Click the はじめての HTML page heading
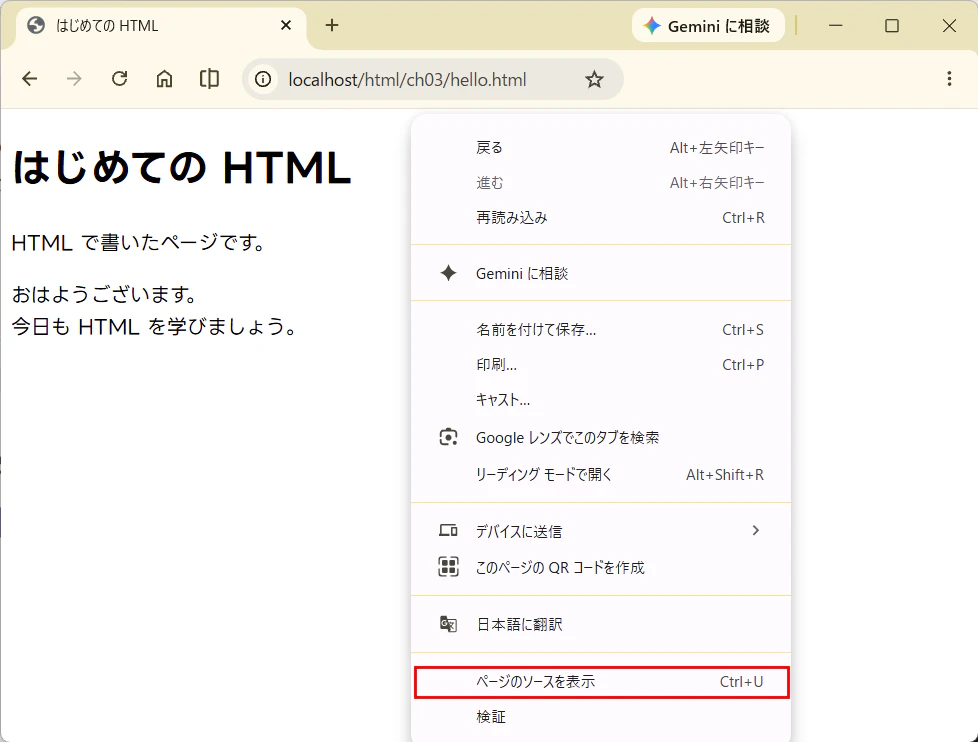 tap(182, 168)
